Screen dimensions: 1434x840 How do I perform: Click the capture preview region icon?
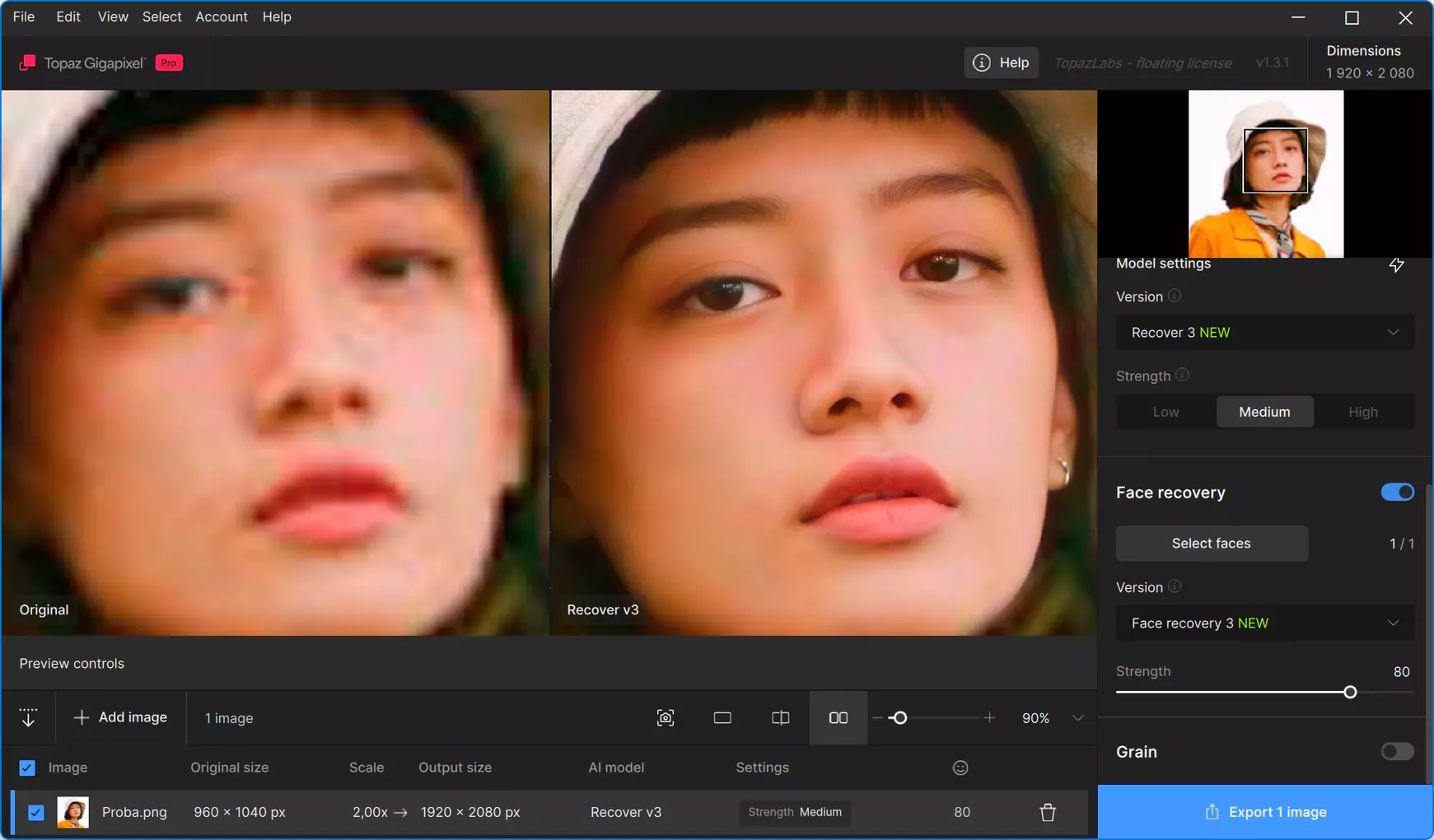coord(666,718)
